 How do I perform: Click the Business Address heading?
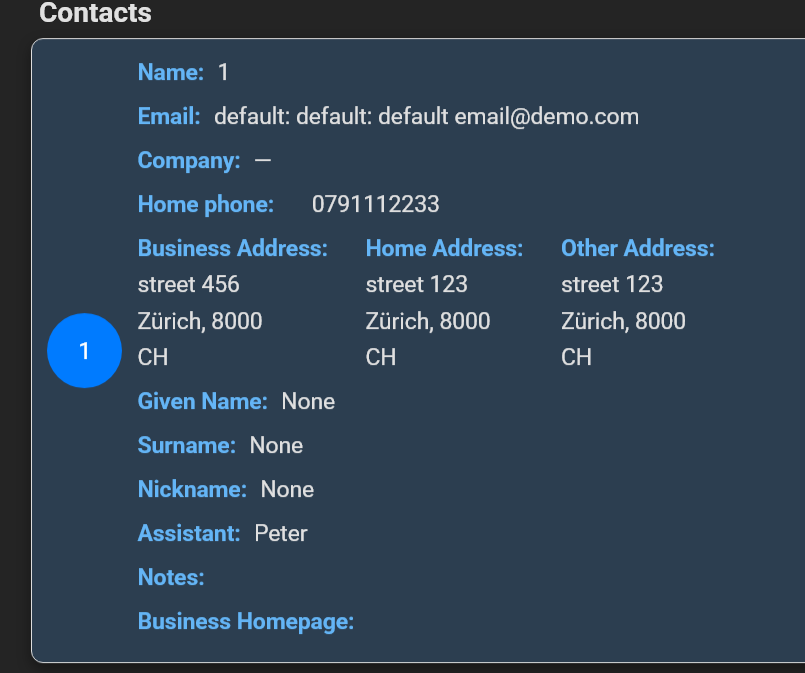click(x=233, y=248)
